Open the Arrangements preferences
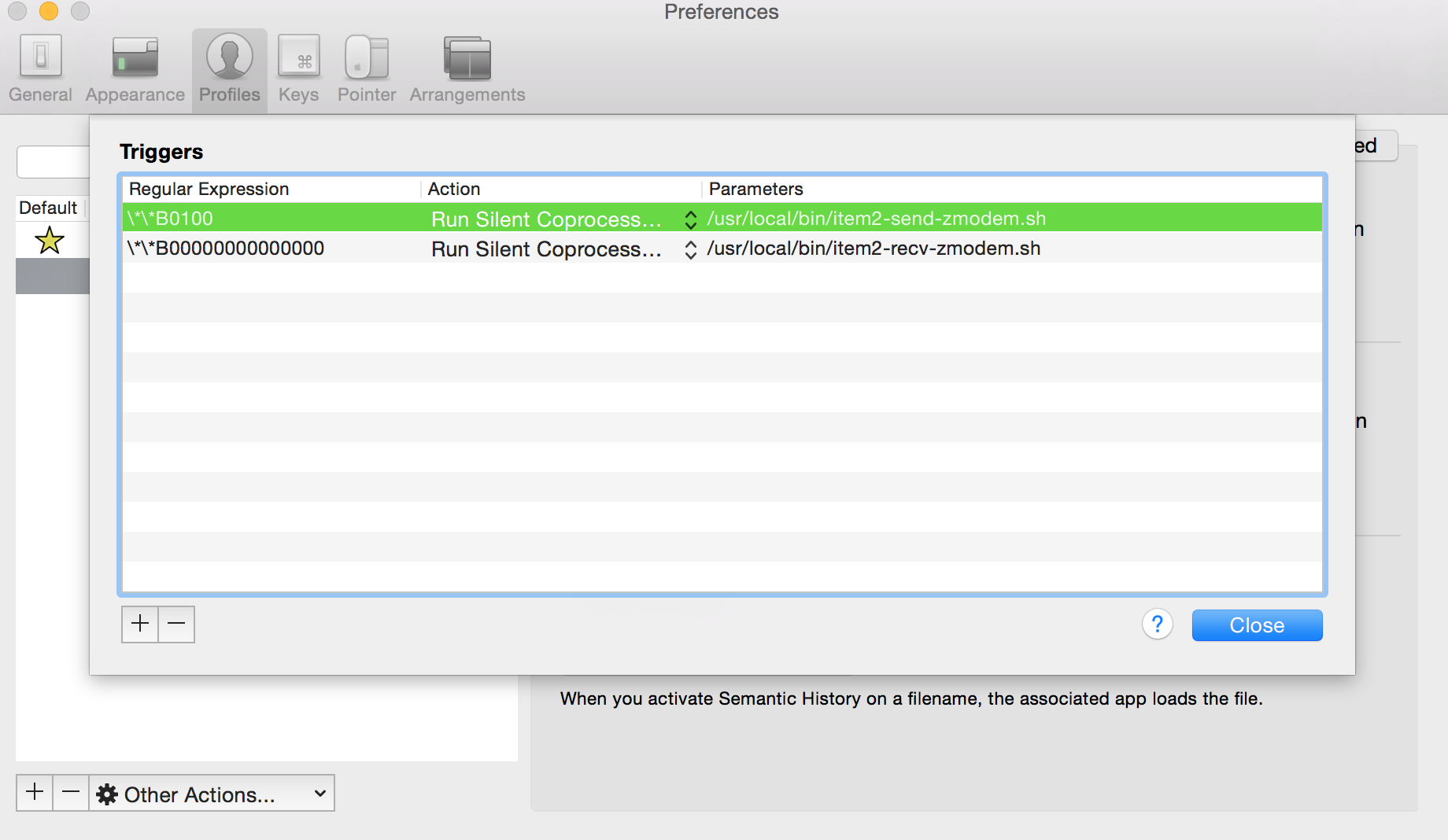Viewport: 1448px width, 840px height. coord(467,69)
